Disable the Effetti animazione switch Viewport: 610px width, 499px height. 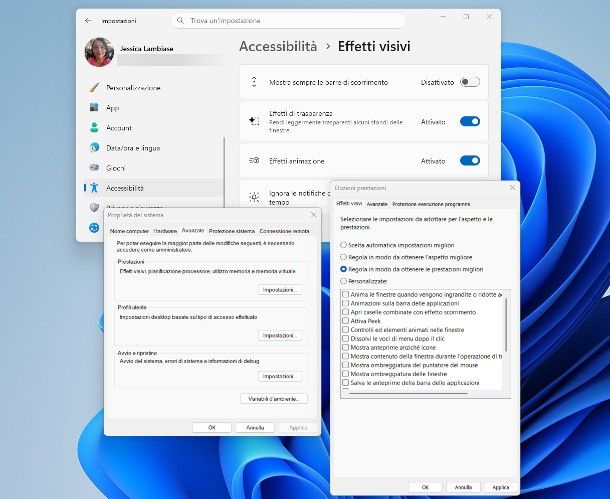coord(470,161)
